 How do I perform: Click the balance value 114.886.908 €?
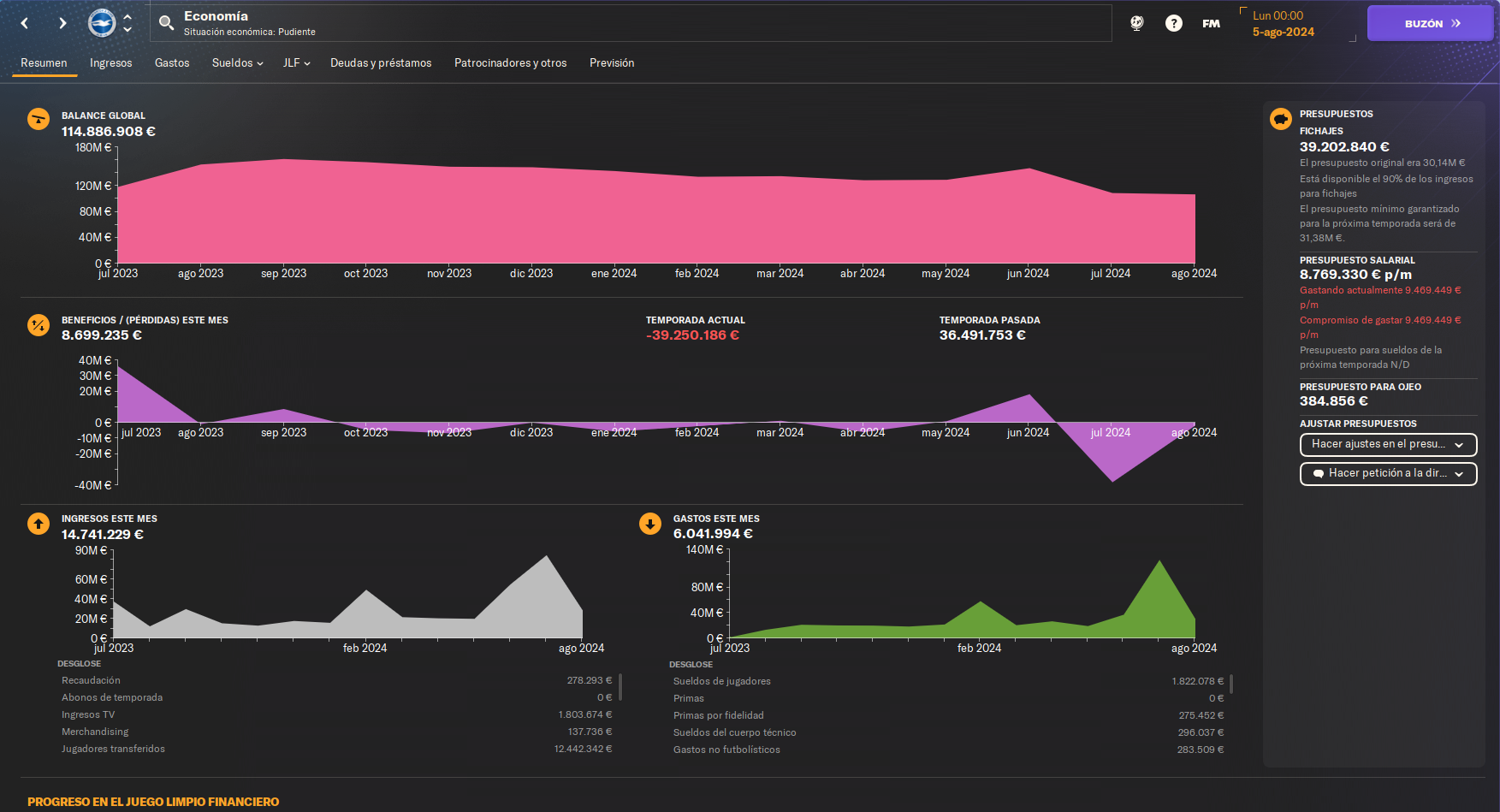[x=109, y=131]
